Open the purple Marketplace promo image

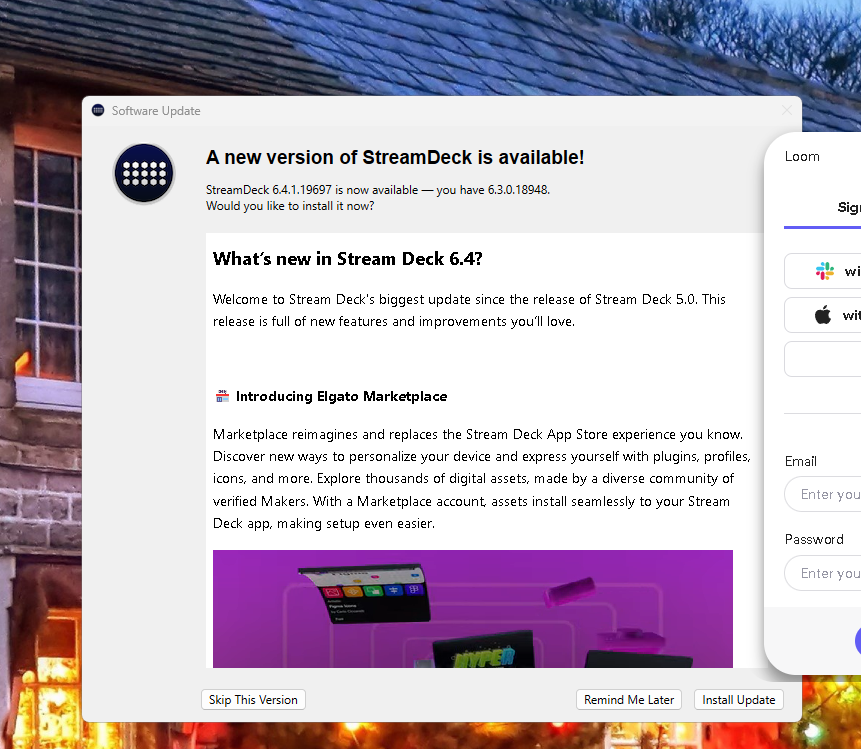pos(473,609)
